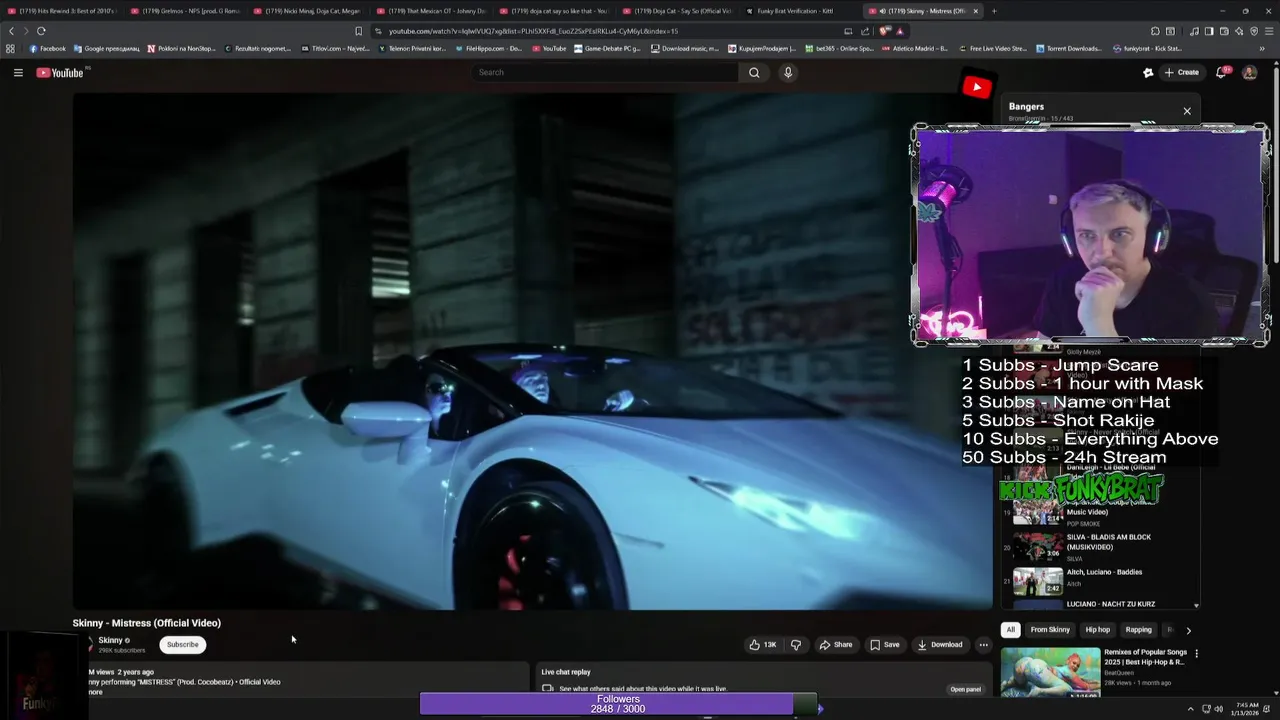Play SILVA - BLADIS AM BLOCK playlist item
The image size is (1280, 720).
(x=1100, y=547)
